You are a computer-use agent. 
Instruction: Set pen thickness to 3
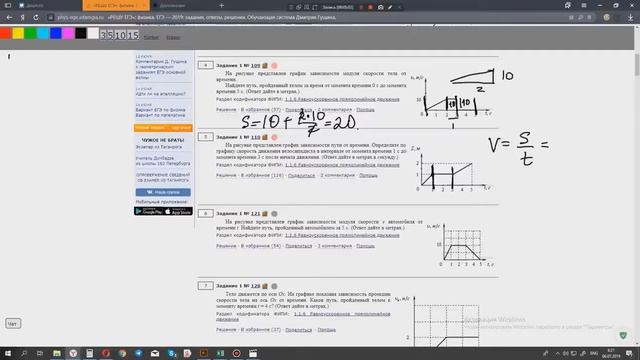click(x=103, y=35)
